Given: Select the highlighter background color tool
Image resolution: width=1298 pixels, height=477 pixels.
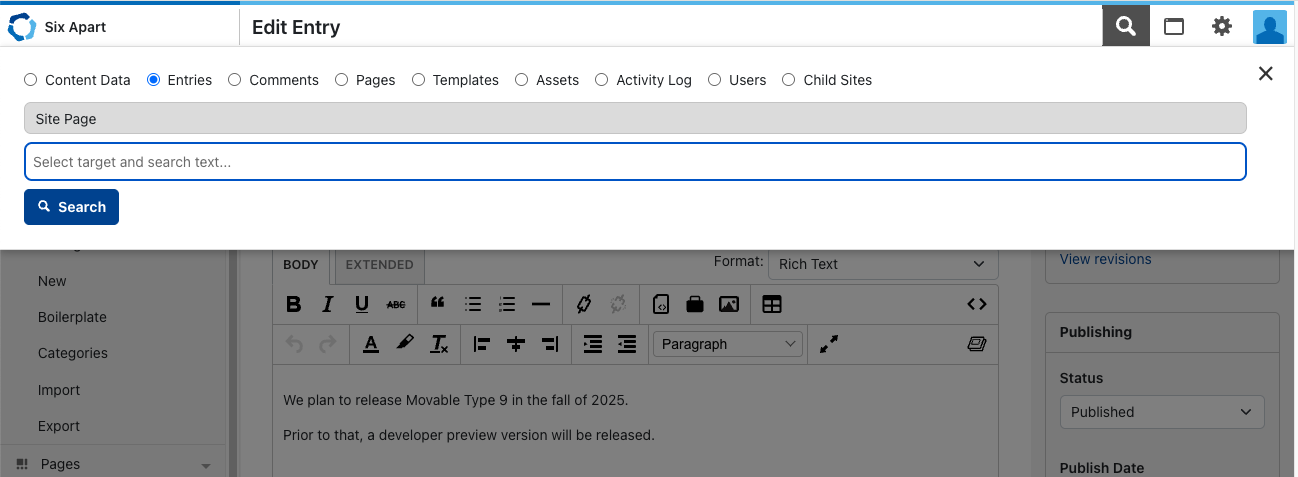Looking at the screenshot, I should (404, 344).
